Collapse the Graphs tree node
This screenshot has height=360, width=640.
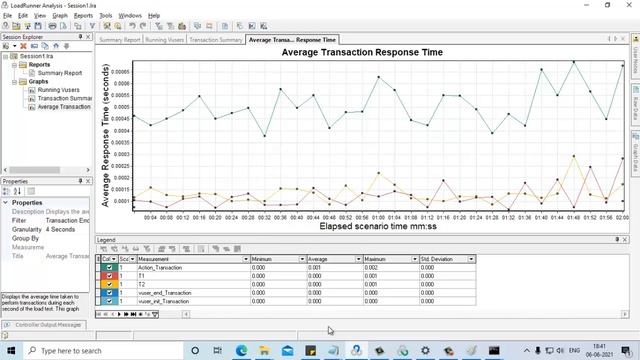tap(15, 82)
